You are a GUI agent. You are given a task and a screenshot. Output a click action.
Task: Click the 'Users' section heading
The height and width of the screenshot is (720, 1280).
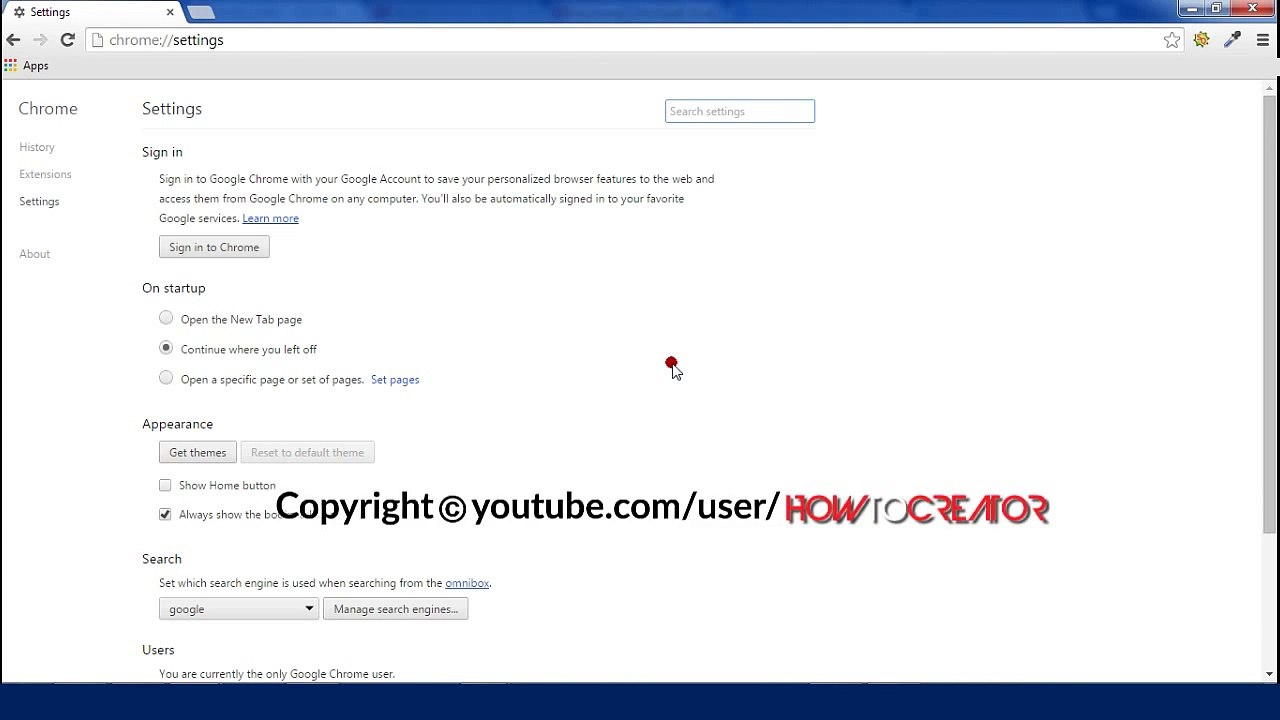[158, 650]
